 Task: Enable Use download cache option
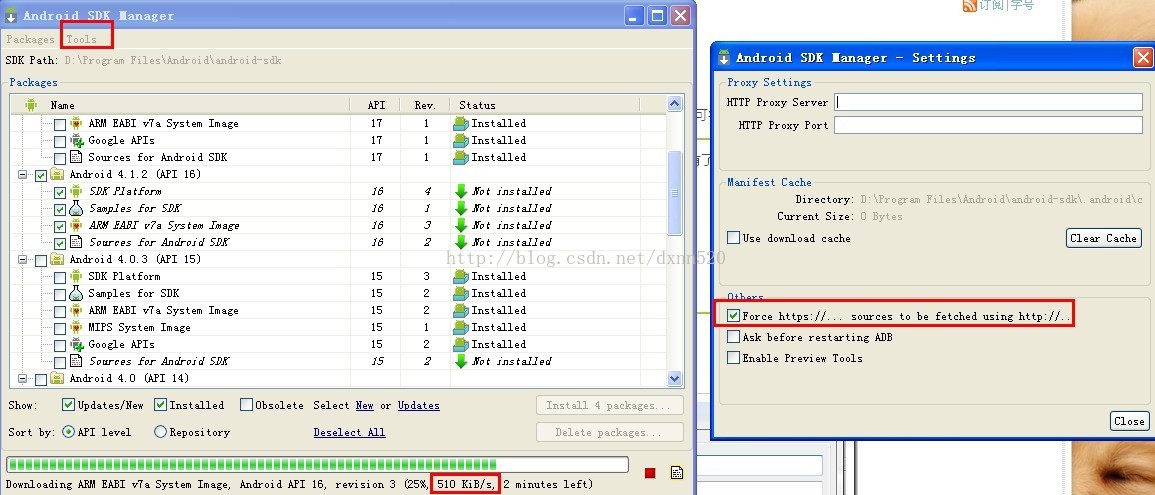click(x=733, y=238)
